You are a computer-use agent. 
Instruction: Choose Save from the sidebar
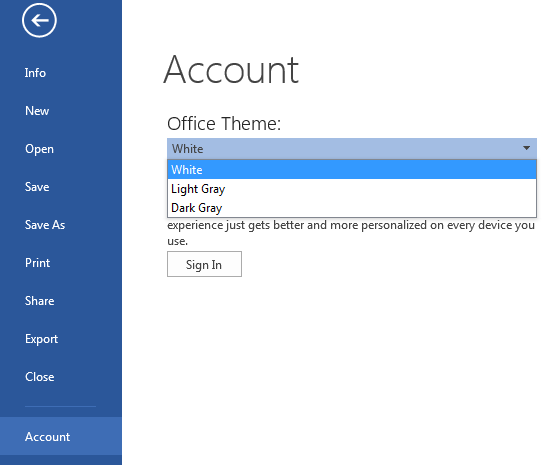37,187
